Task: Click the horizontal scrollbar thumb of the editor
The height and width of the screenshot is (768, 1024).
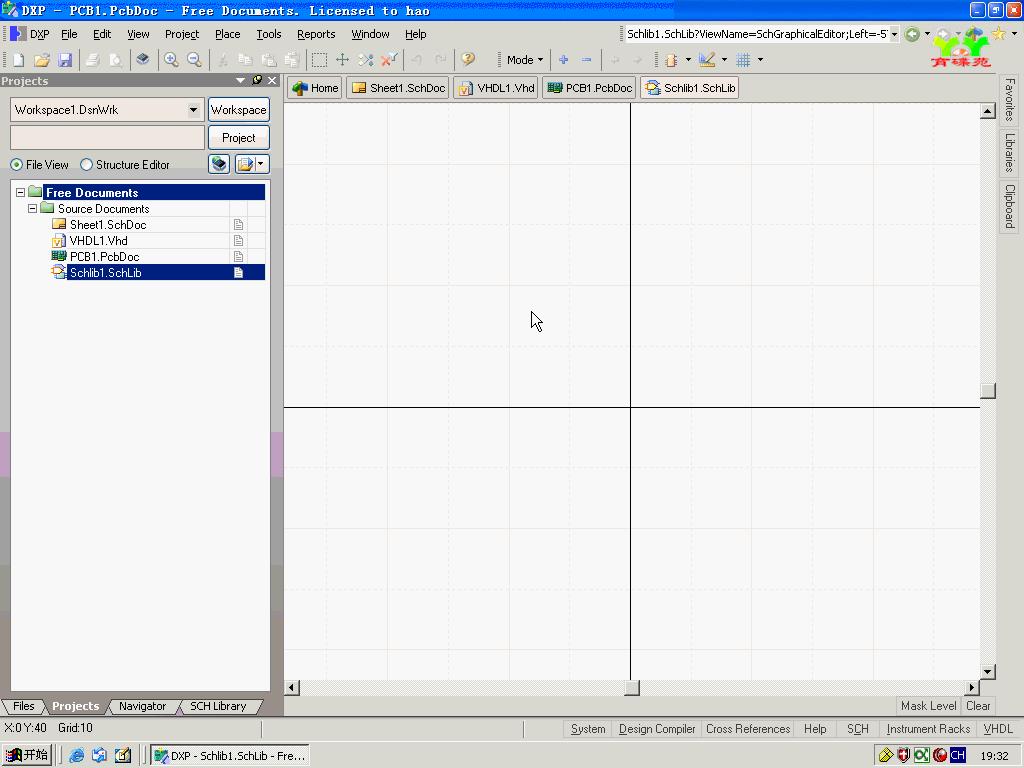Action: [632, 688]
